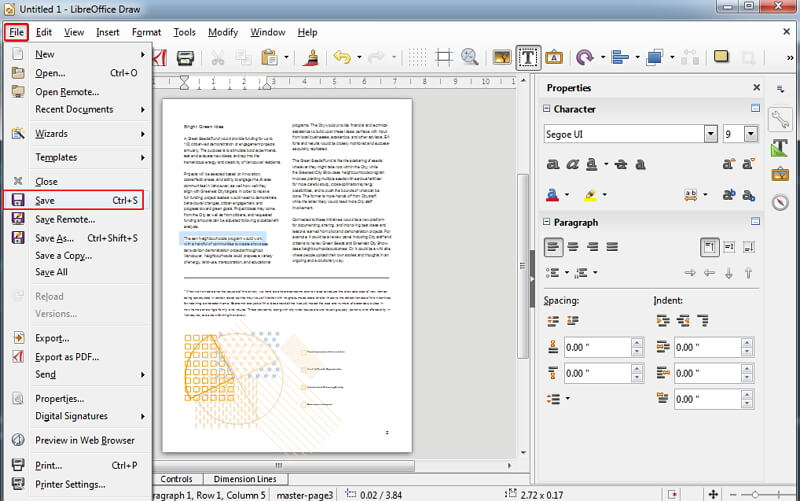This screenshot has width=800, height=501.
Task: Click the Highlighting Color marker icon
Action: point(590,195)
